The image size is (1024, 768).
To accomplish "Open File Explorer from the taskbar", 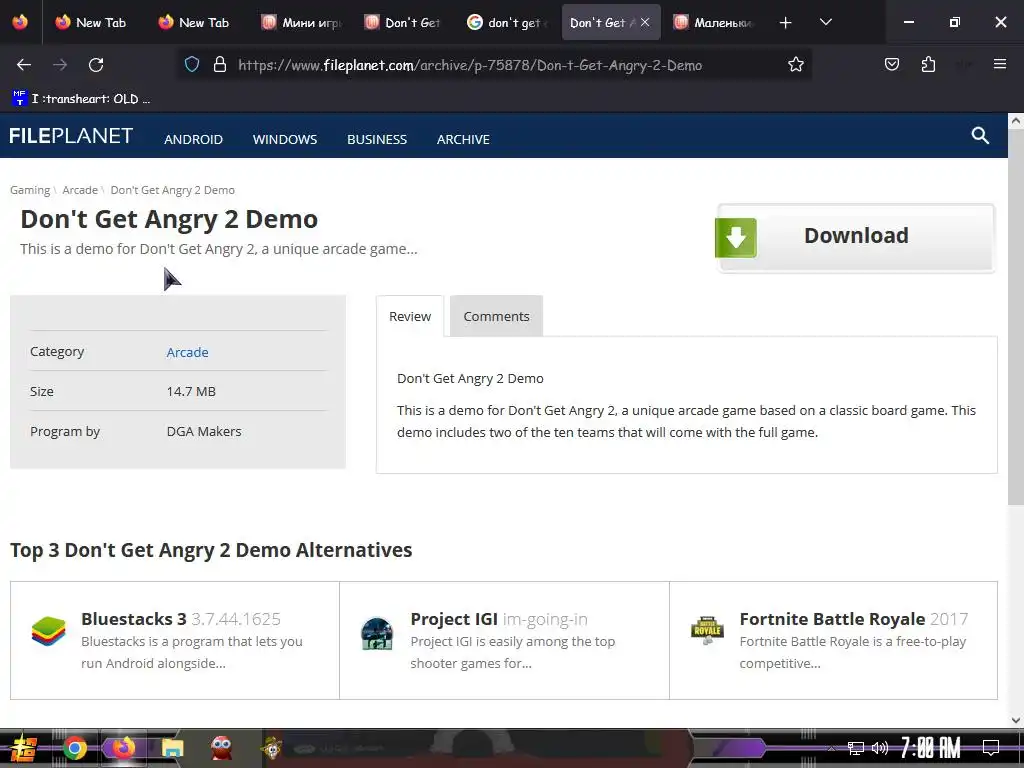I will point(172,748).
